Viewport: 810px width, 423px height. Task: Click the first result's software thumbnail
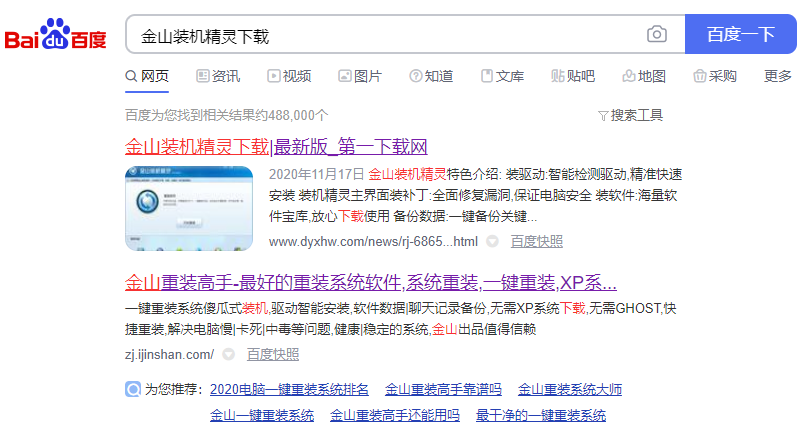[x=189, y=208]
